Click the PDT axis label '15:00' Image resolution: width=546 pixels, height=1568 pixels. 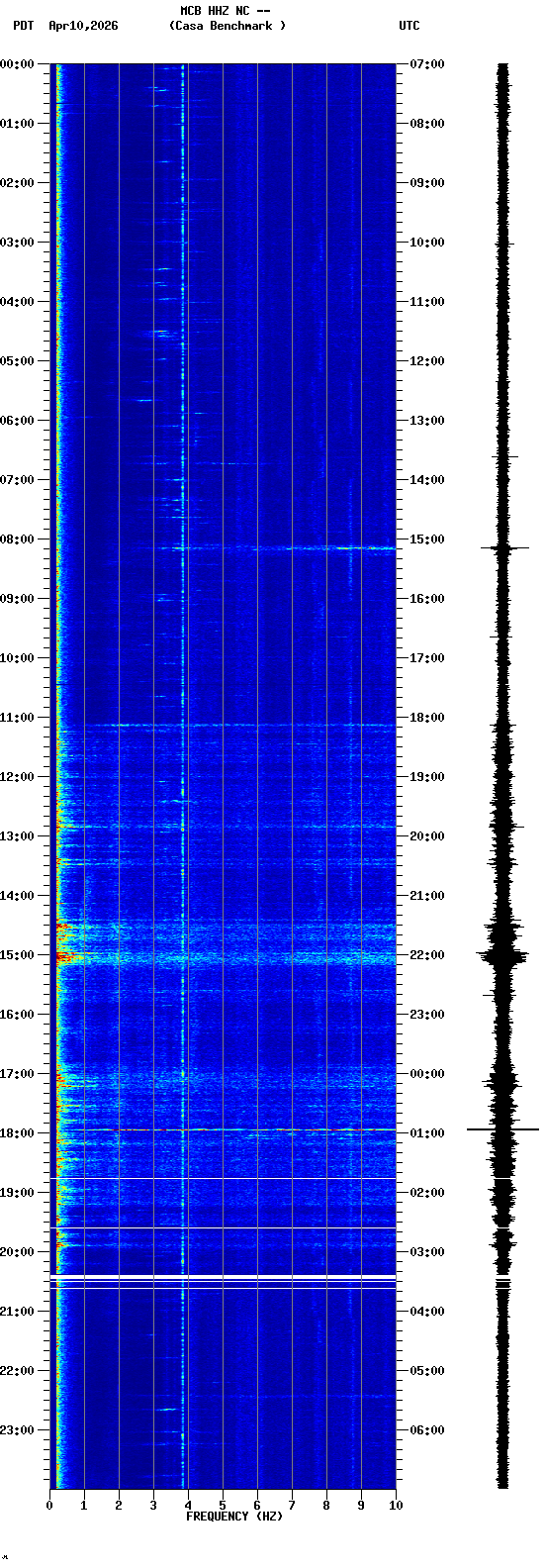click(17, 955)
